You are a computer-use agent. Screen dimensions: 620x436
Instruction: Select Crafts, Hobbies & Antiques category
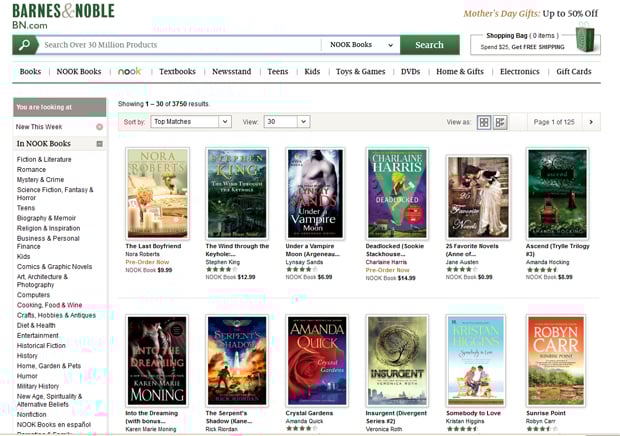[x=56, y=315]
